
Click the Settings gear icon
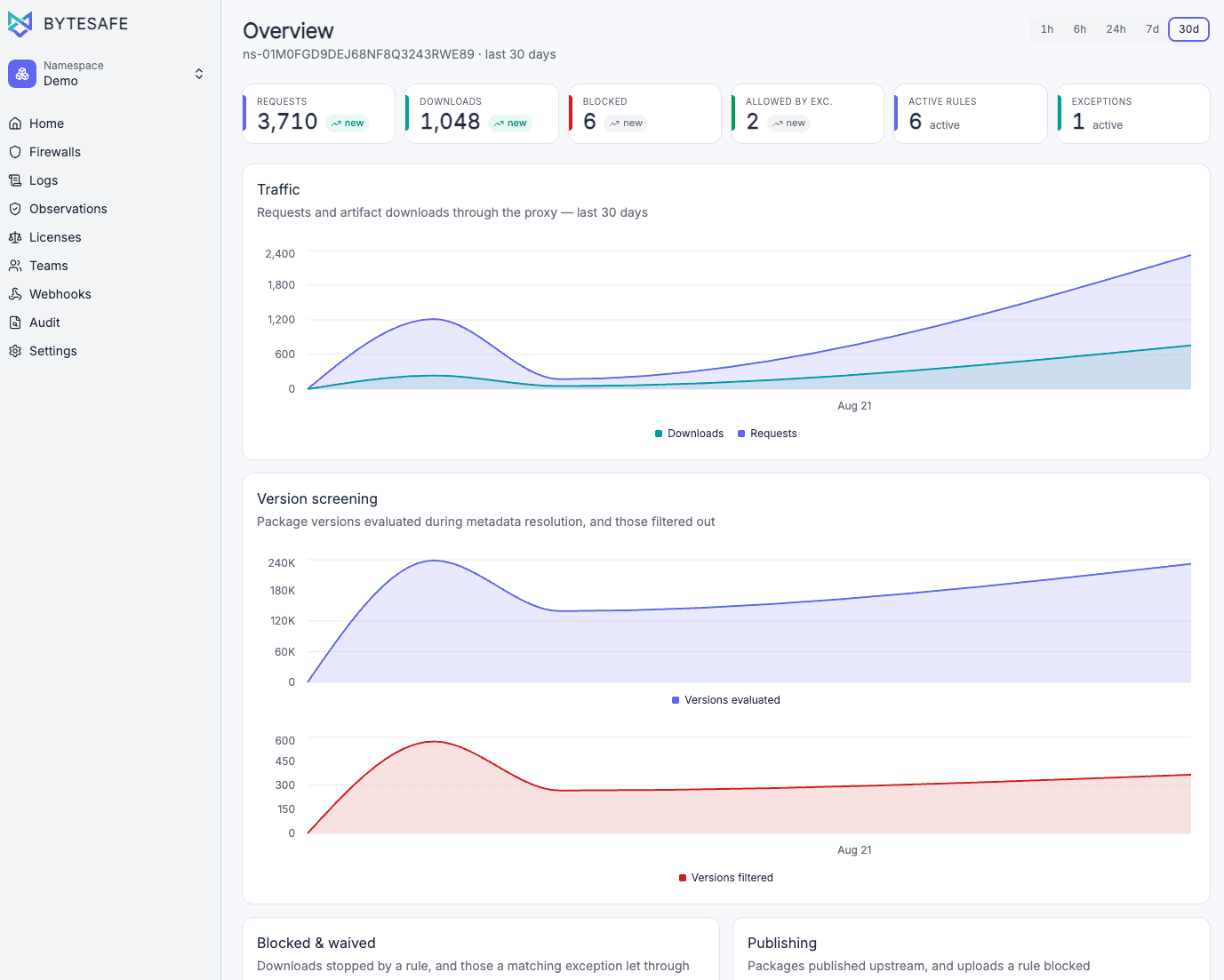click(x=15, y=351)
